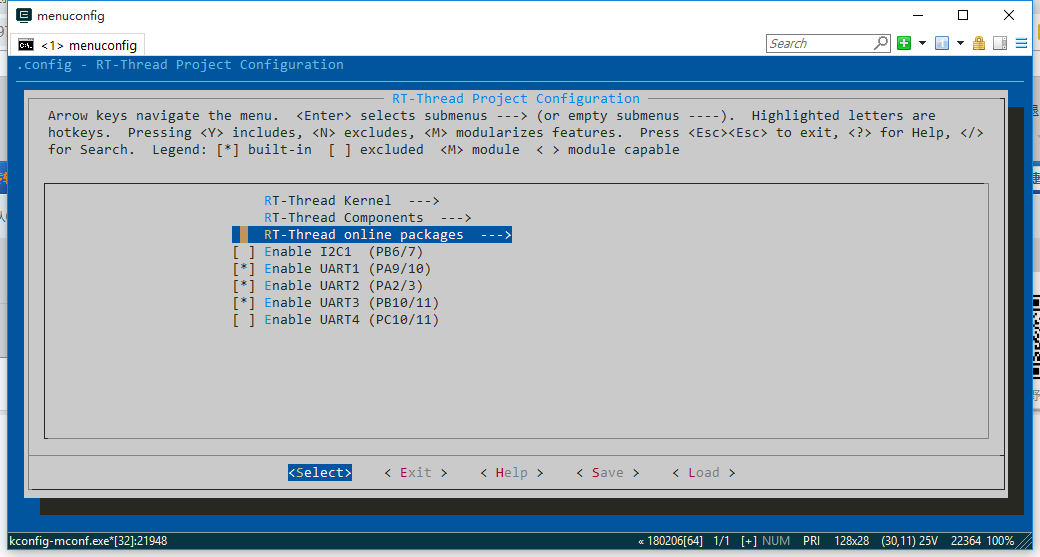Viewport: 1040px width, 557px height.
Task: Click the < Save > button
Action: (x=608, y=472)
